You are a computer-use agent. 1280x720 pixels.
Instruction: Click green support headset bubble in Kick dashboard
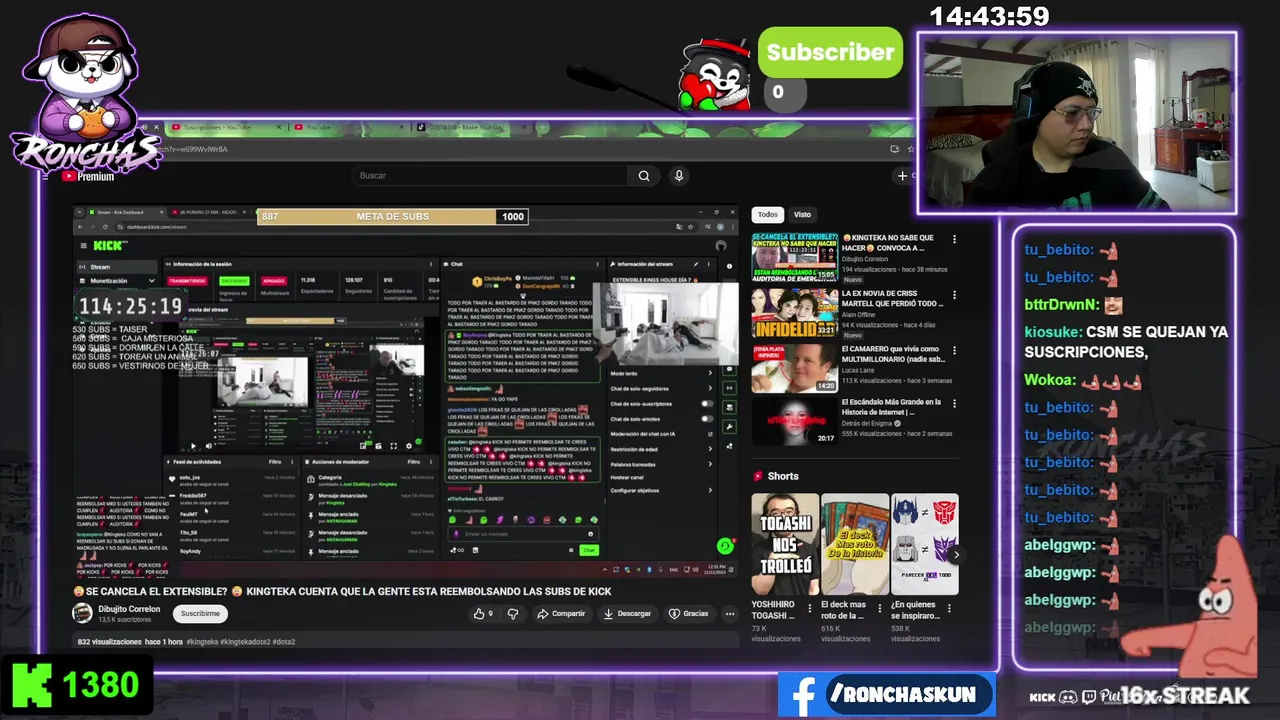[x=725, y=545]
